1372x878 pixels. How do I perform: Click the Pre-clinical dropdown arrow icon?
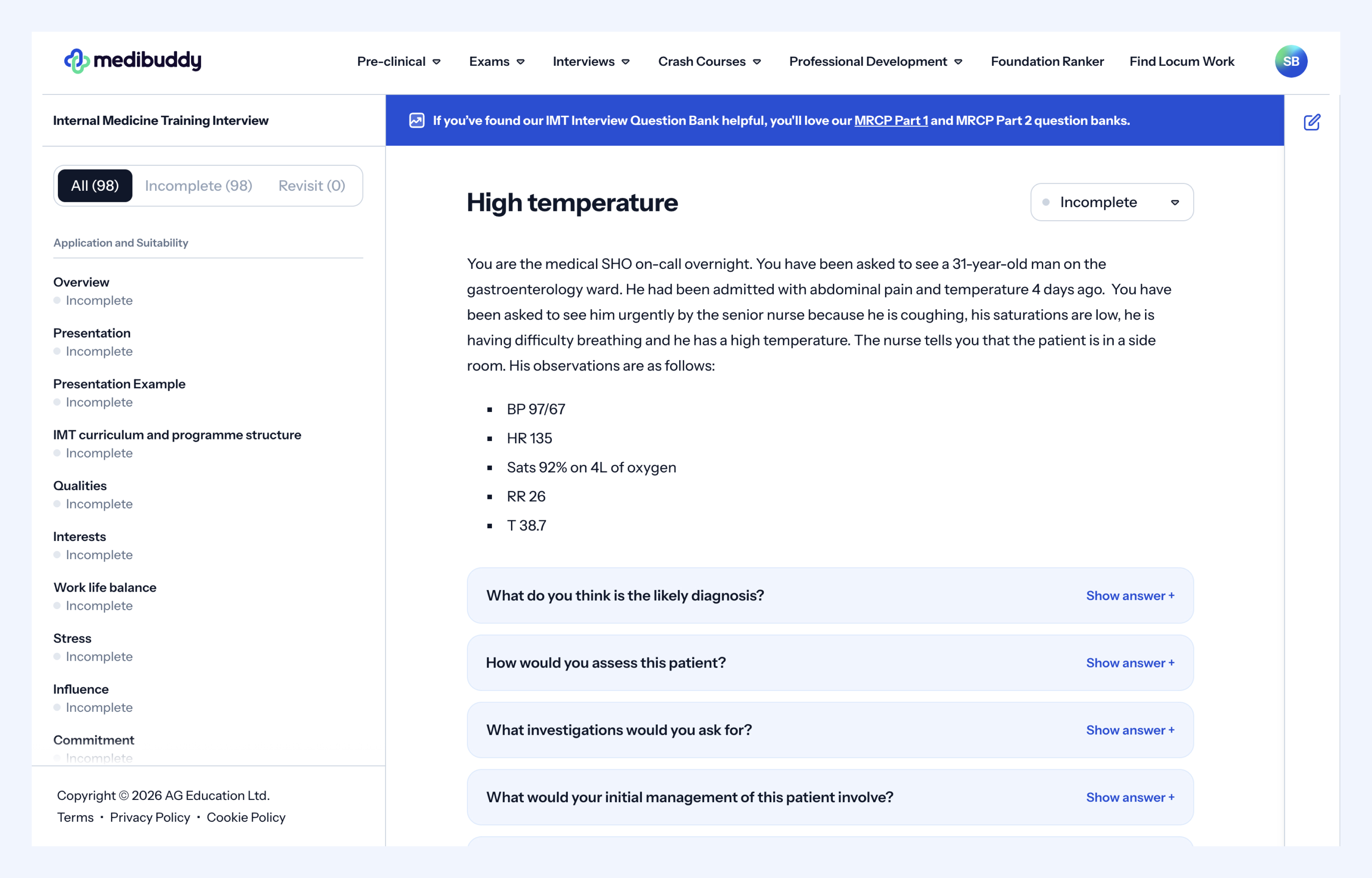(437, 61)
